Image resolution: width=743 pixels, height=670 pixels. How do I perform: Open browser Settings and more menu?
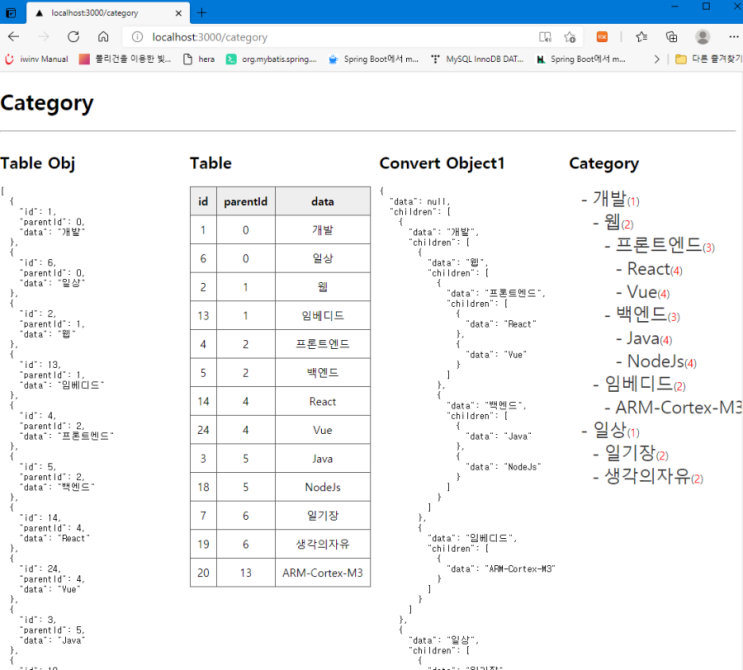(733, 37)
